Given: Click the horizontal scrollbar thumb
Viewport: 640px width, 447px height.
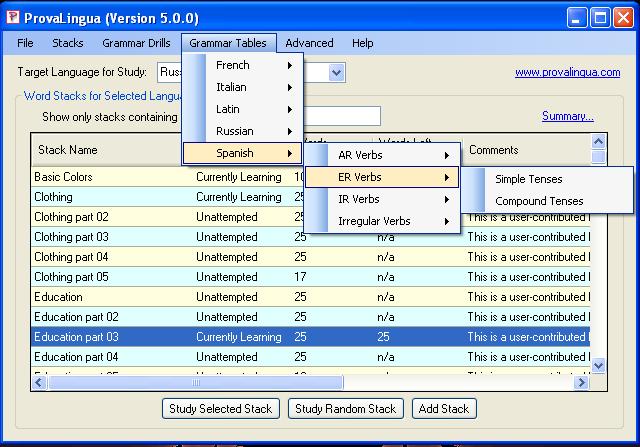Looking at the screenshot, I should point(196,383).
